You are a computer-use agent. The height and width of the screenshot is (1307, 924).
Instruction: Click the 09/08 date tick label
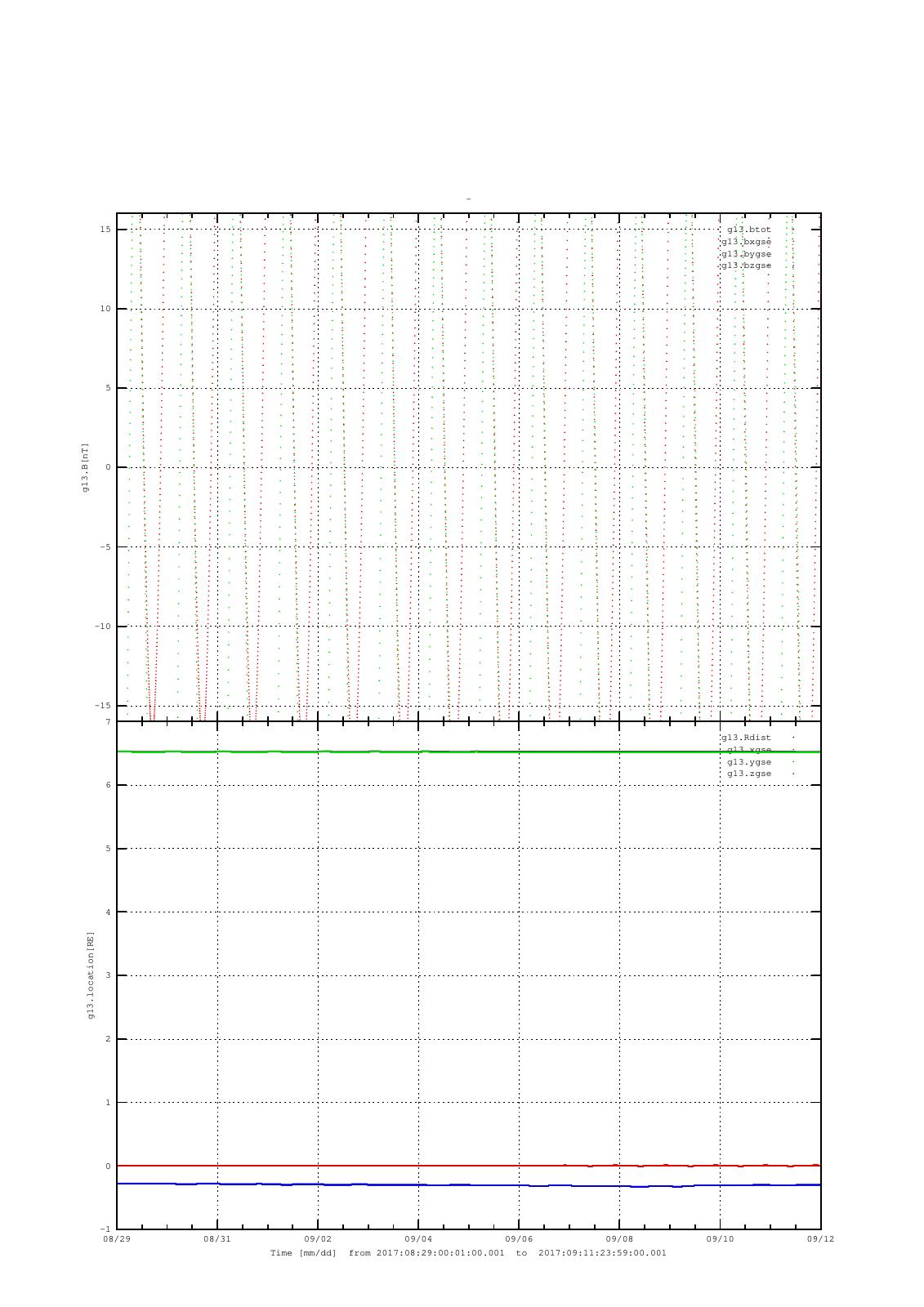click(x=619, y=1239)
